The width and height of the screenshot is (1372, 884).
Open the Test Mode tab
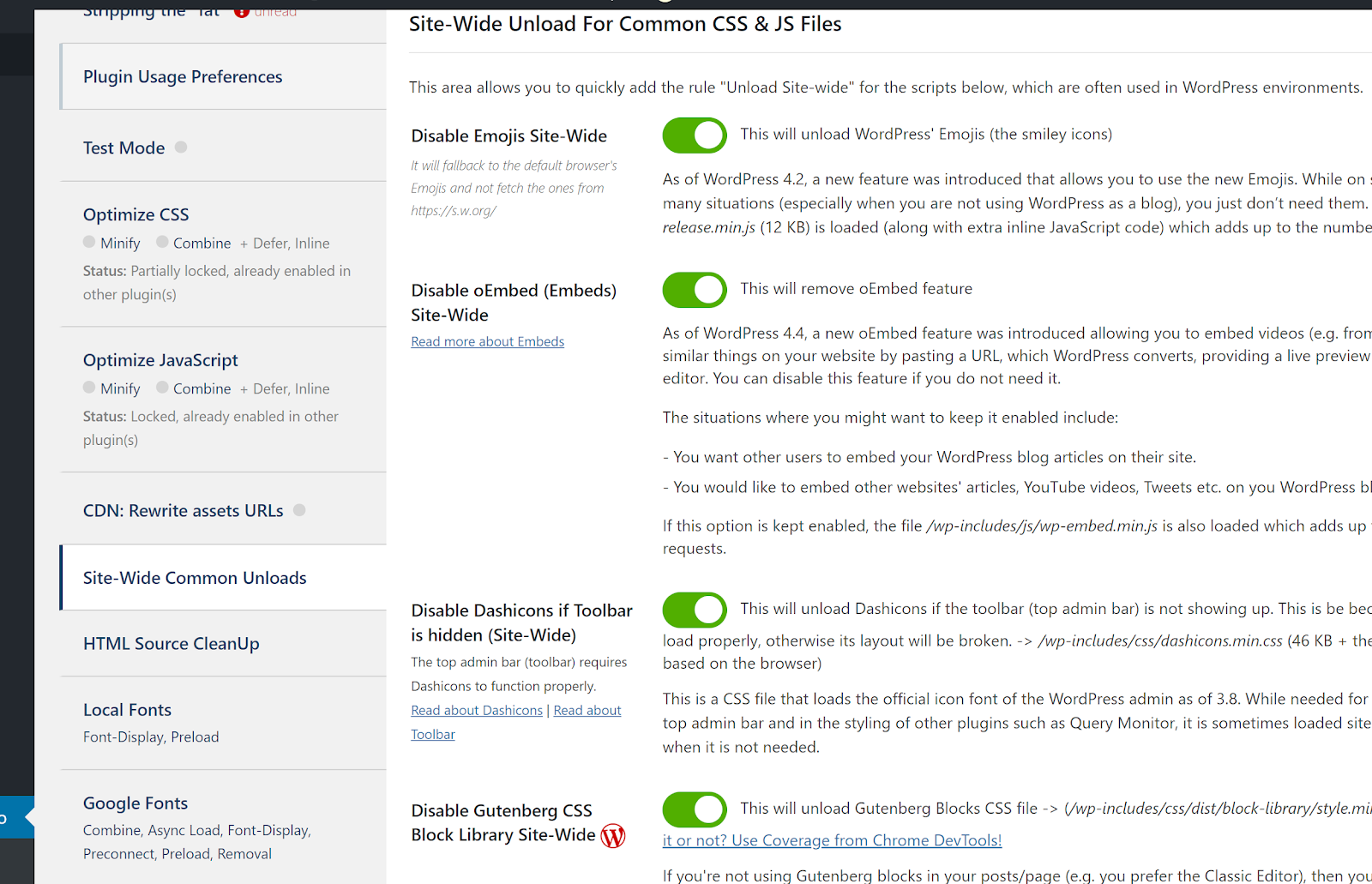point(224,147)
